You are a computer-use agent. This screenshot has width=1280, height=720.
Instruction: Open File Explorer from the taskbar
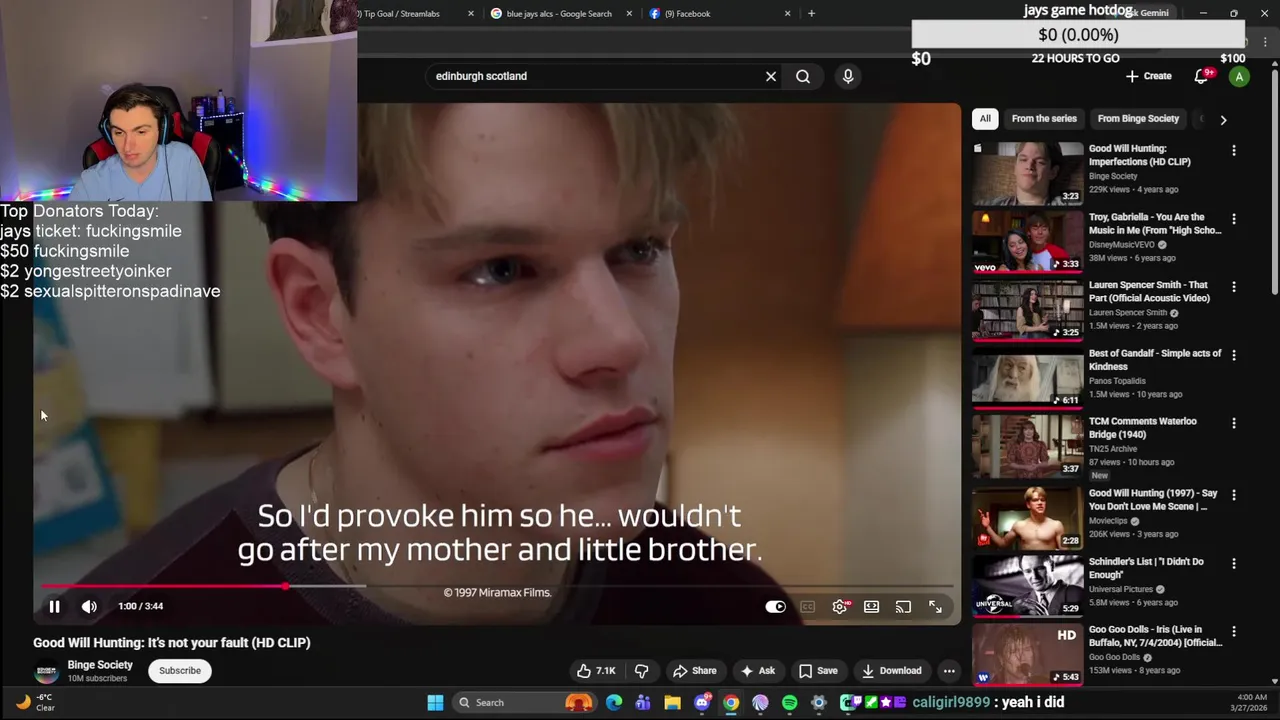pos(672,702)
